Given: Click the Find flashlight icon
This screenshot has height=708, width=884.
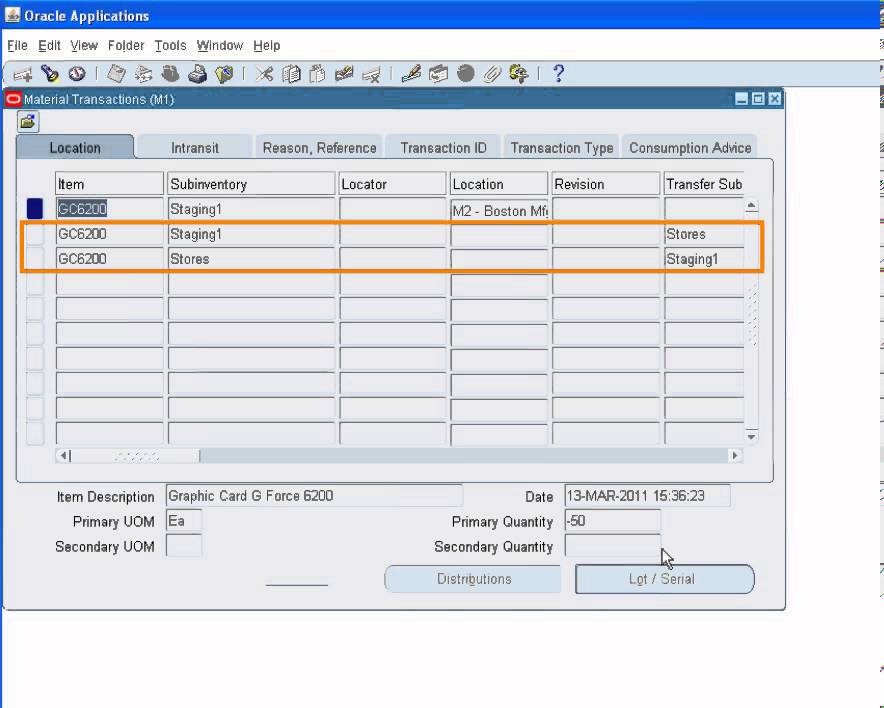Looking at the screenshot, I should tap(50, 74).
